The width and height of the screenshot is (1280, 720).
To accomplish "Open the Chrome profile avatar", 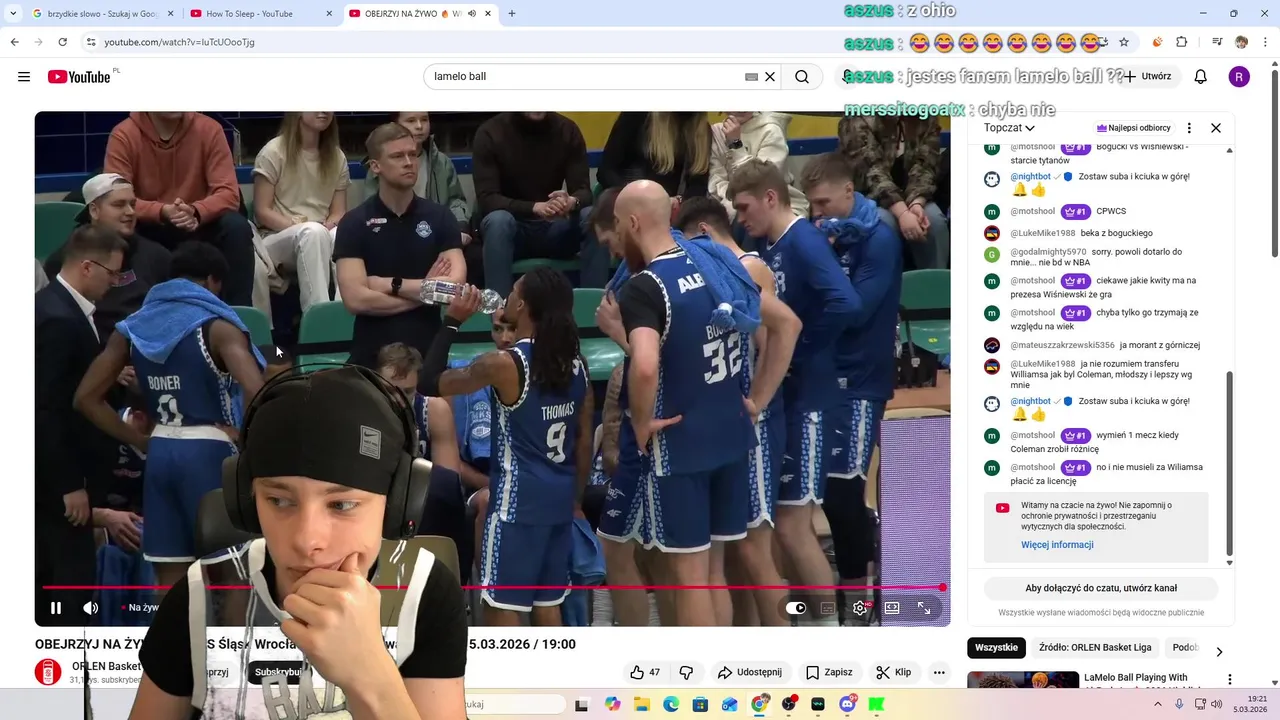I will coord(1242,42).
